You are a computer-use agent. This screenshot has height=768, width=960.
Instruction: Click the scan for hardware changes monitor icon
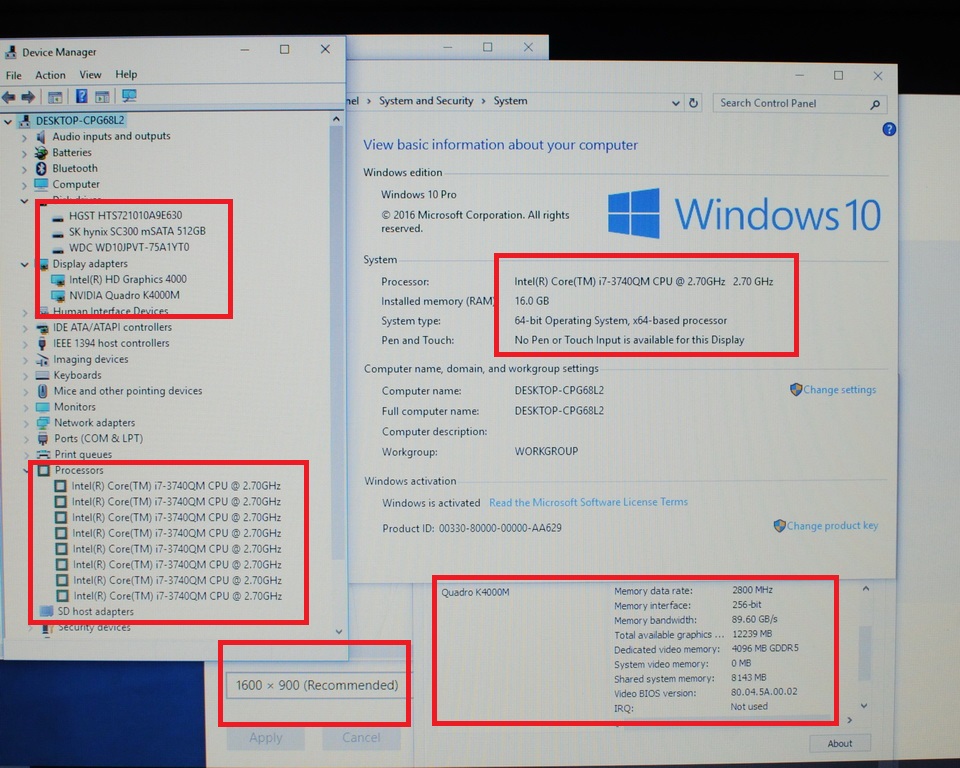(x=129, y=96)
